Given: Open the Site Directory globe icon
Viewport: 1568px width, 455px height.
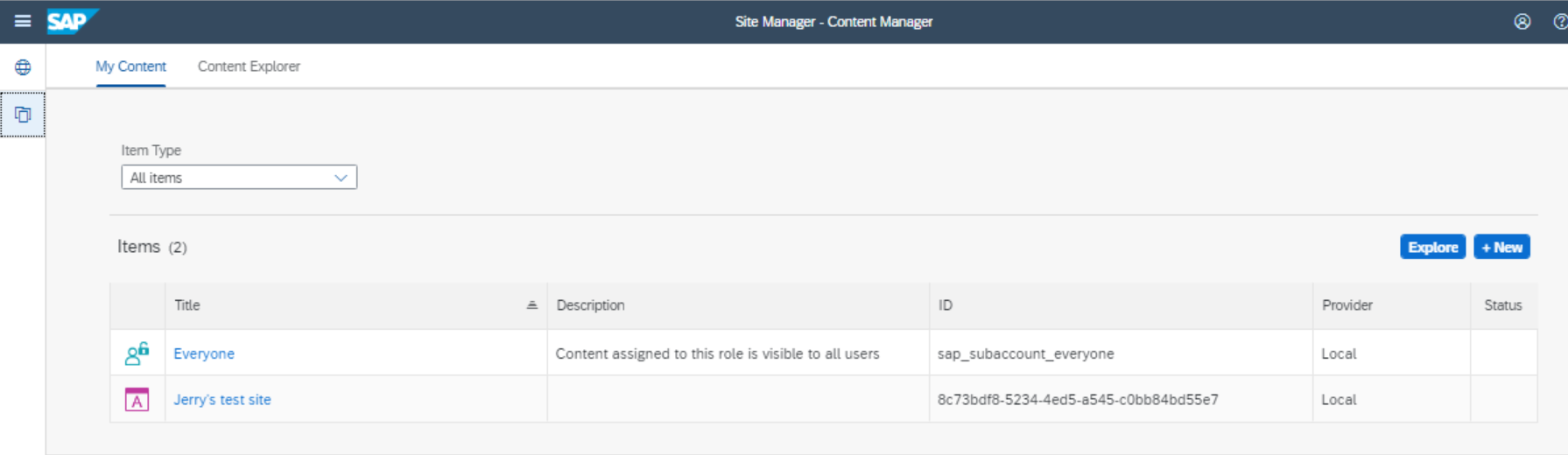Looking at the screenshot, I should coord(23,67).
